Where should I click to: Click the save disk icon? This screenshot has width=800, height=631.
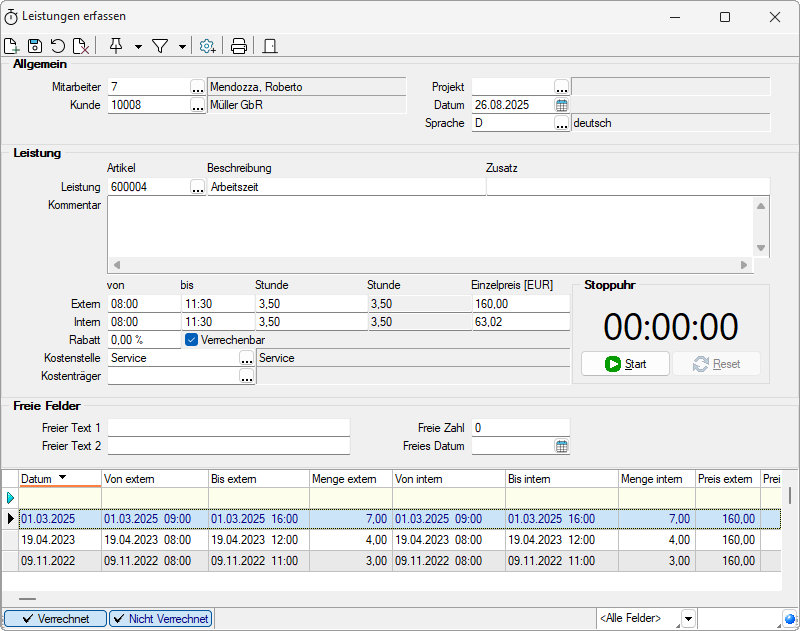(x=34, y=46)
